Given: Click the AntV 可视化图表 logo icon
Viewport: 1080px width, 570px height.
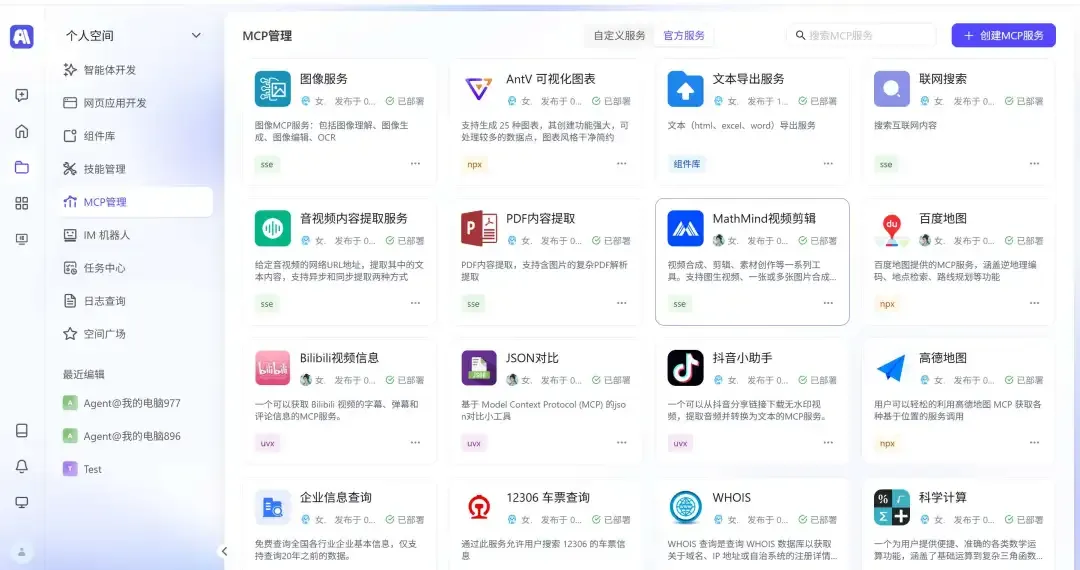Looking at the screenshot, I should 479,89.
